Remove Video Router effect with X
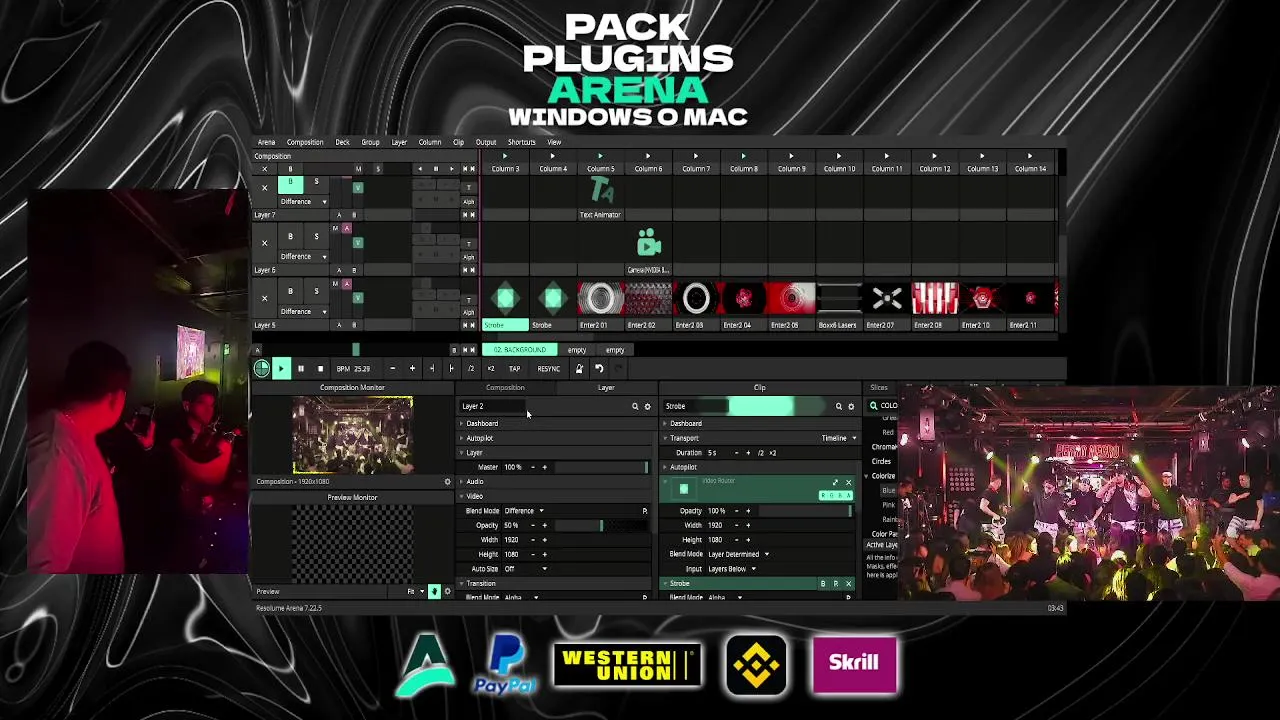This screenshot has width=1280, height=720. coord(848,483)
